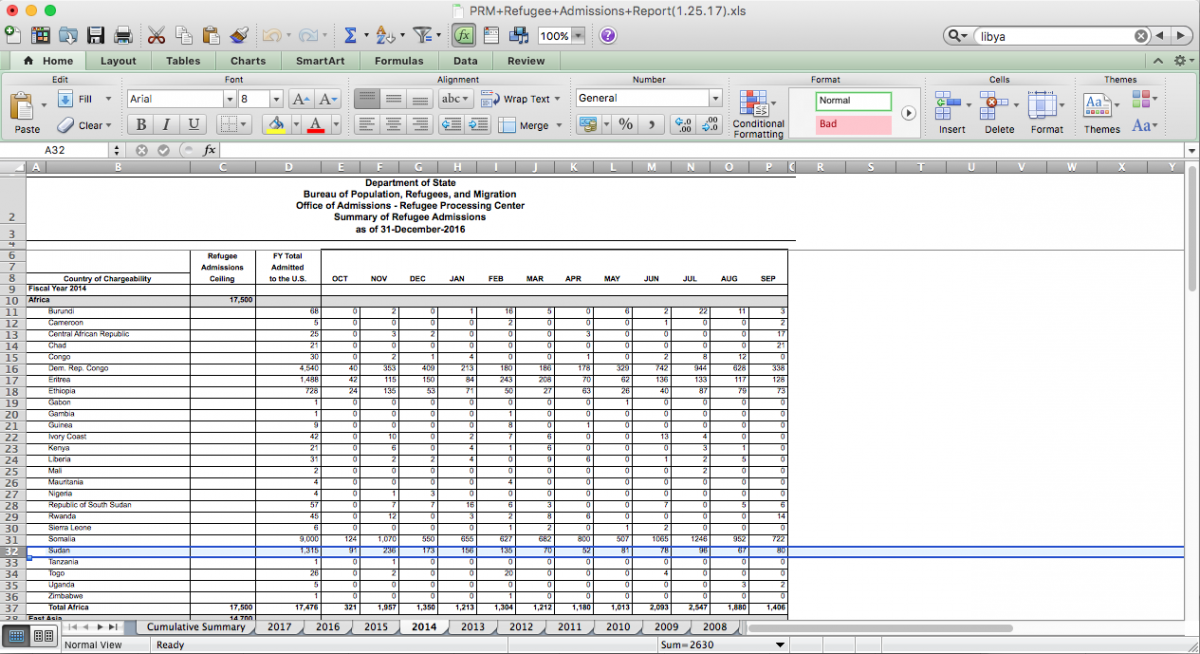Toggle italic formatting

pyautogui.click(x=166, y=125)
